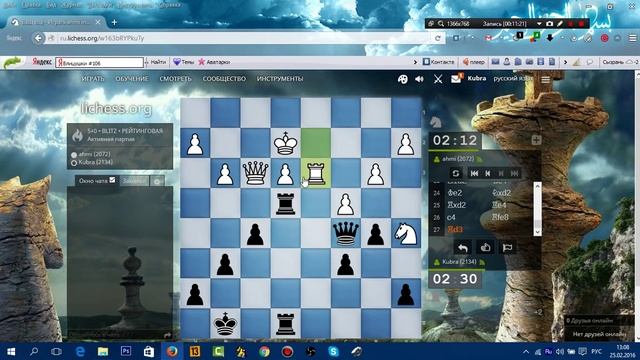Take a screenshot with the recorder camera icon
Screen dimensions: 640x360
pos(549,24)
